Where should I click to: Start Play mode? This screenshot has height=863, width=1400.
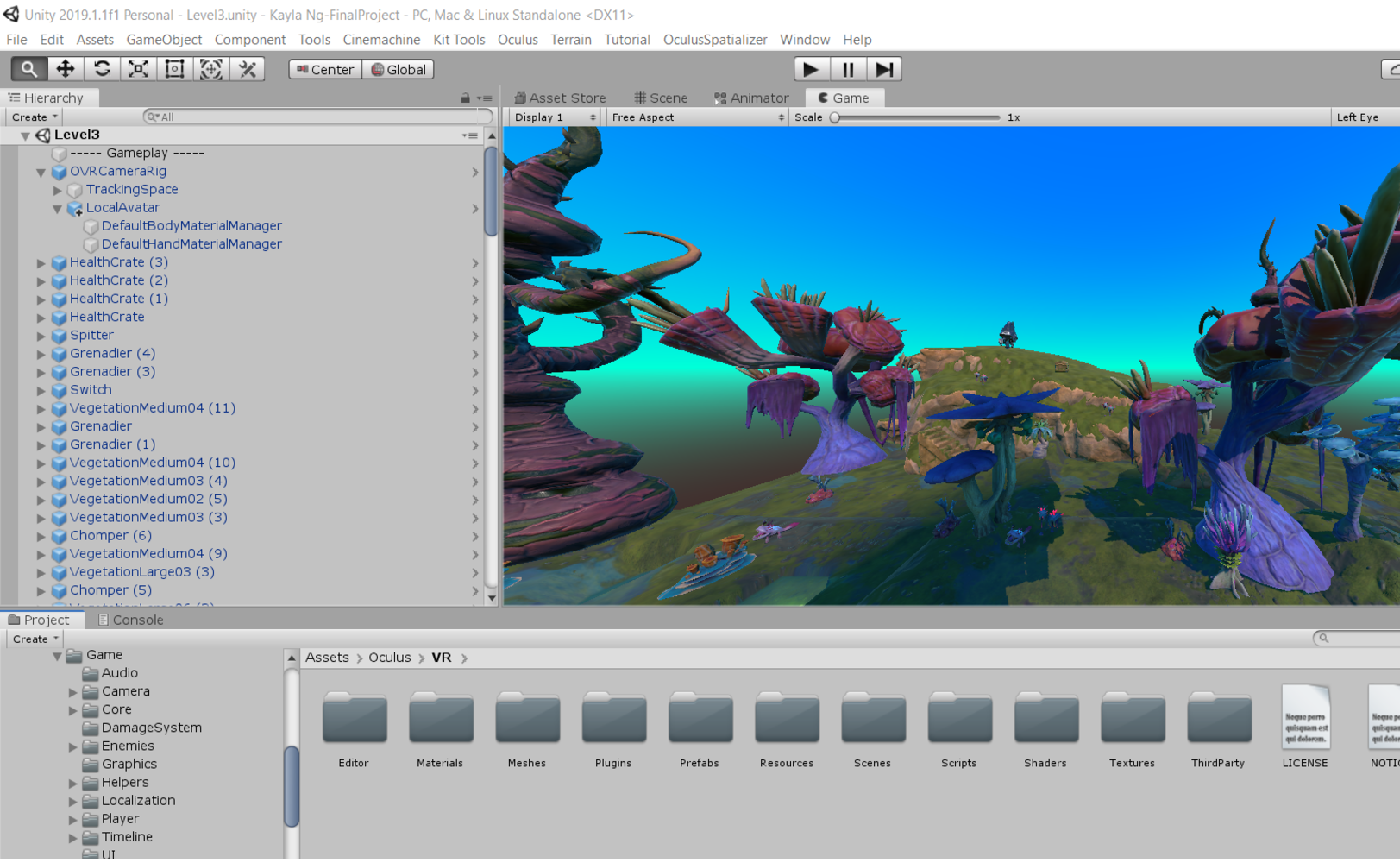coord(811,69)
